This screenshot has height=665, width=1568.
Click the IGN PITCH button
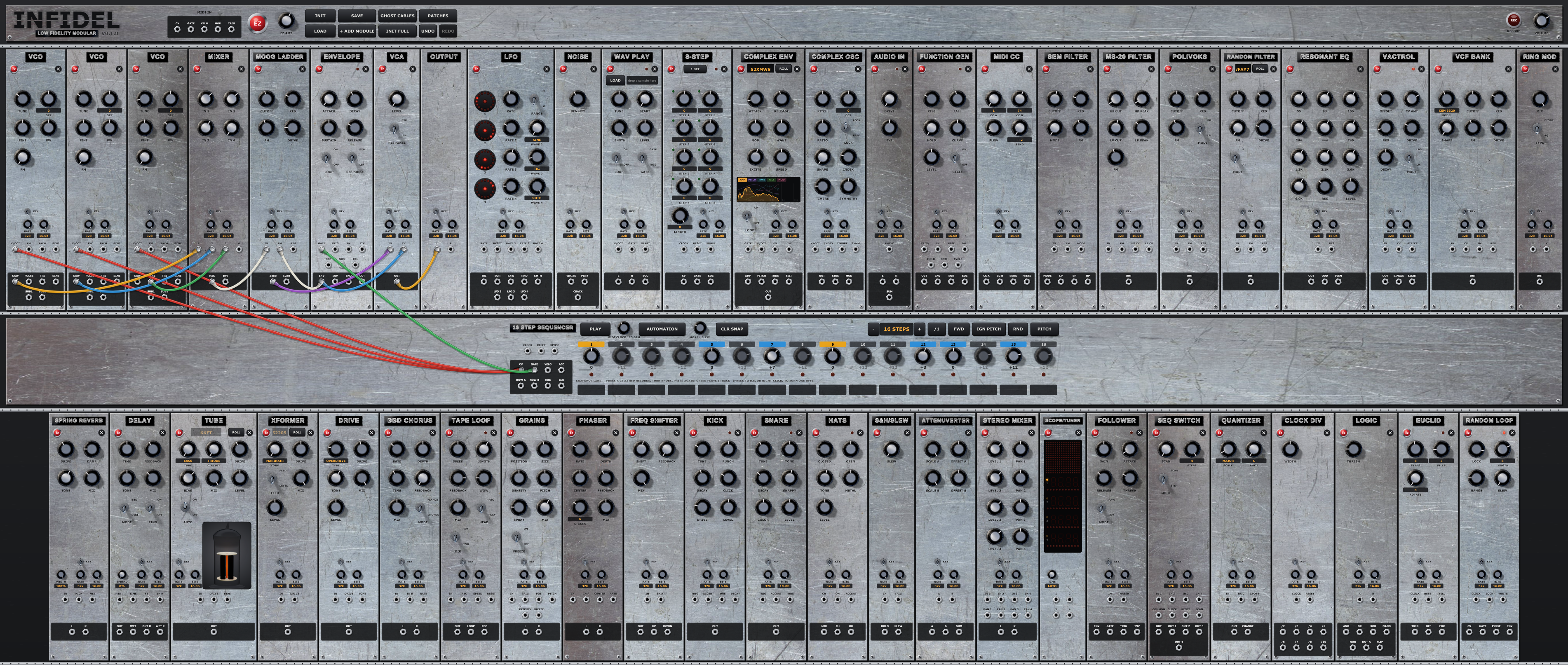(x=988, y=329)
